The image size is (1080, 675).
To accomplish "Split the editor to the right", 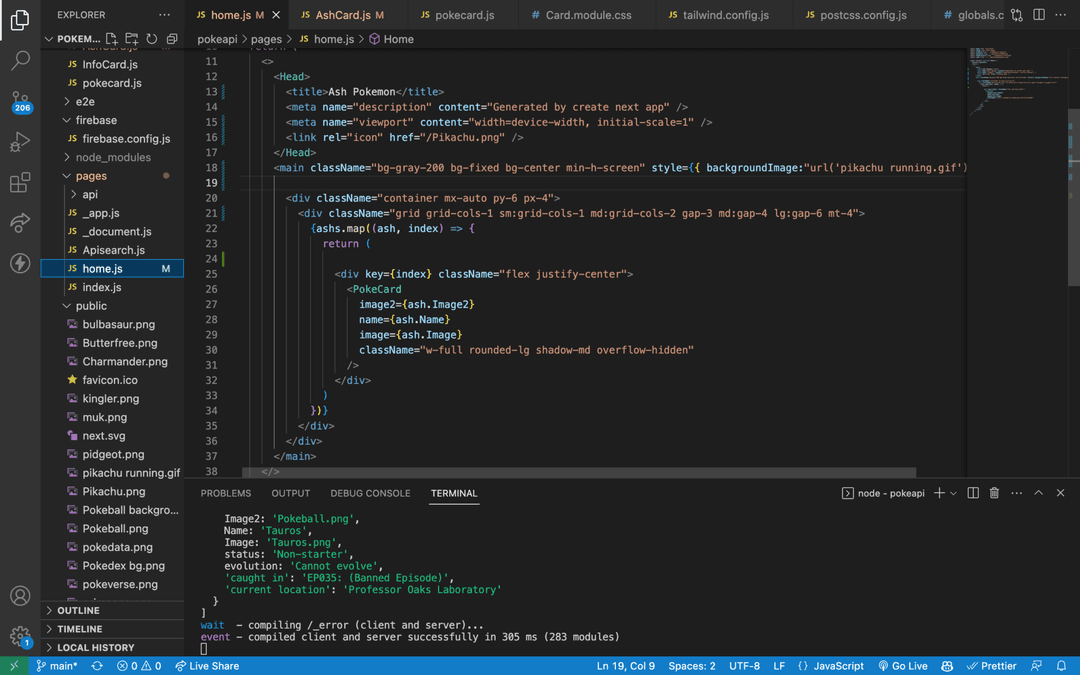I will 1039,14.
